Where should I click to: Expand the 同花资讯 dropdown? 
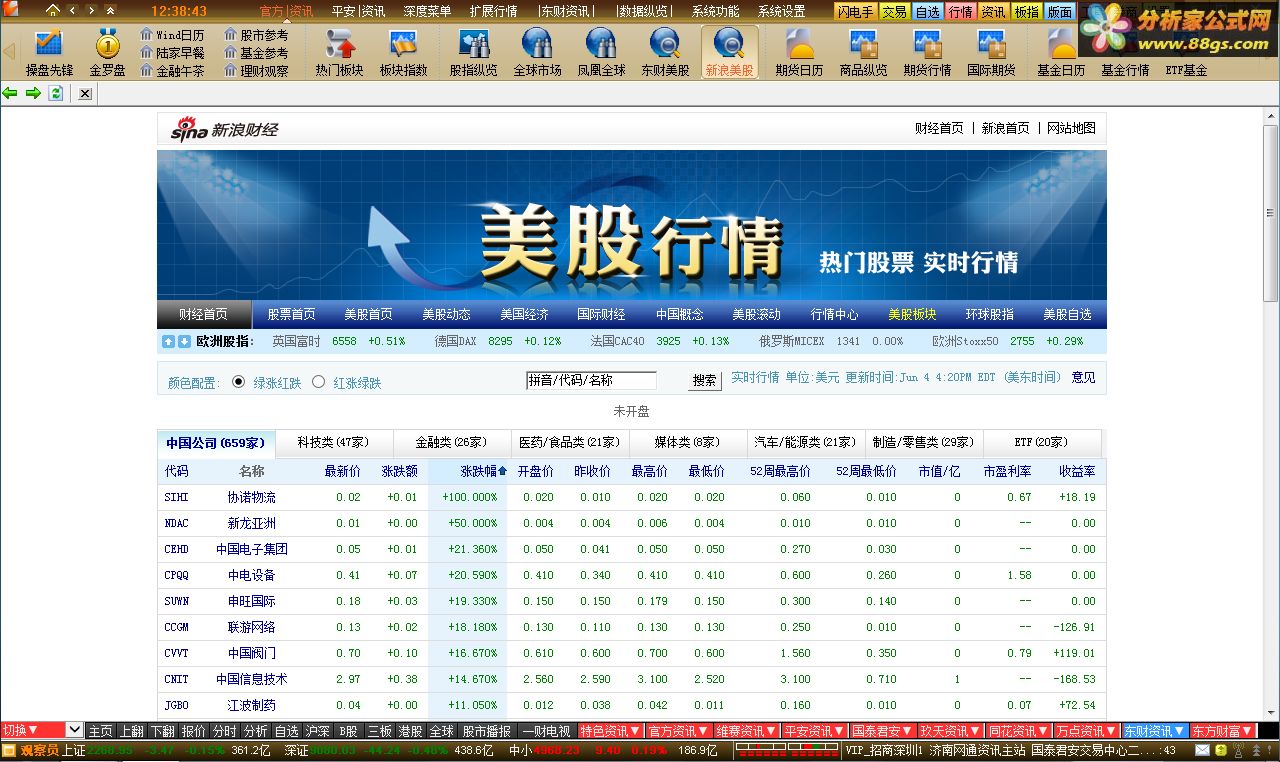1019,731
